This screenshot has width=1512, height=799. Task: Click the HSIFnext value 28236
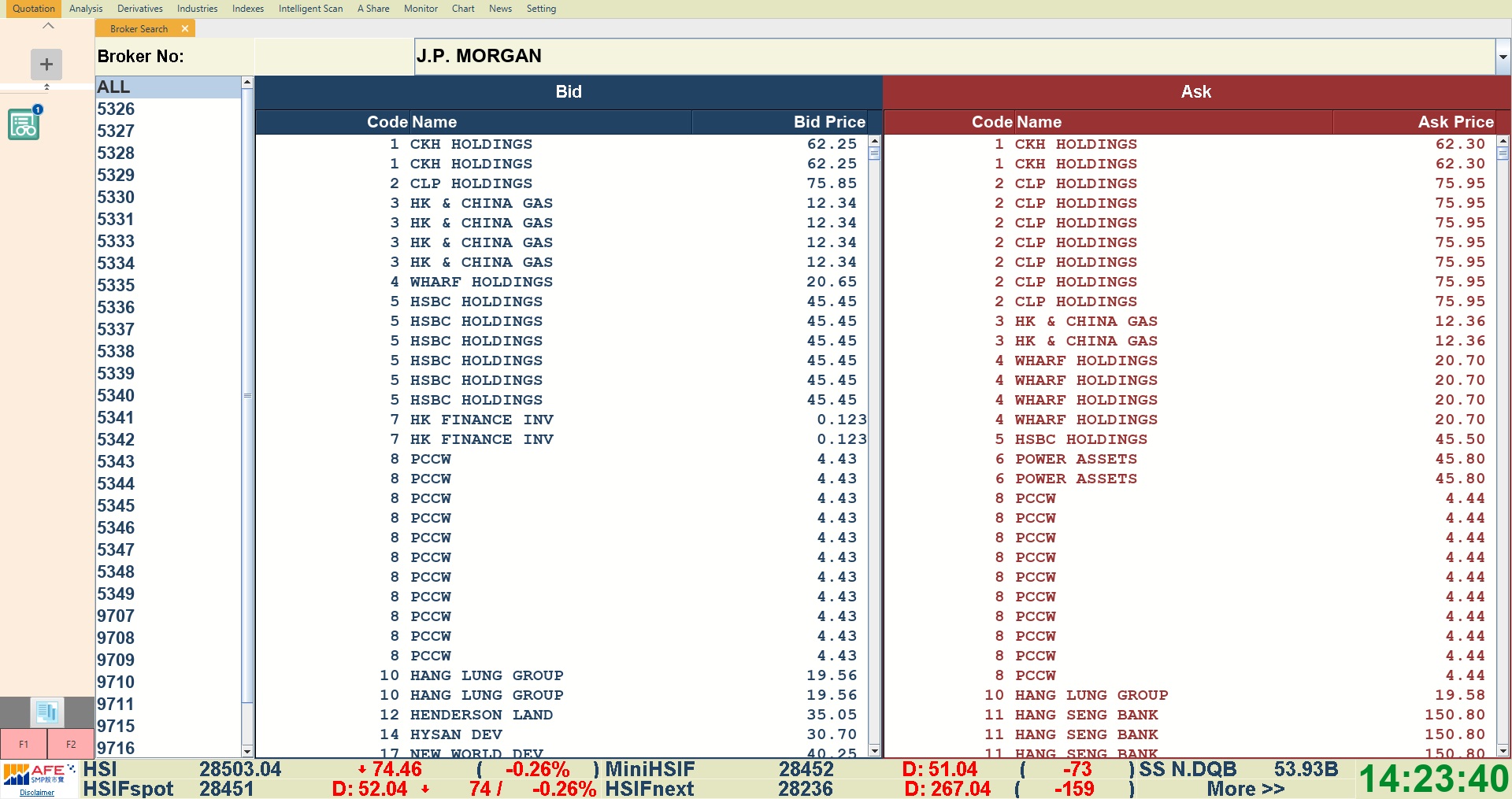pos(806,789)
